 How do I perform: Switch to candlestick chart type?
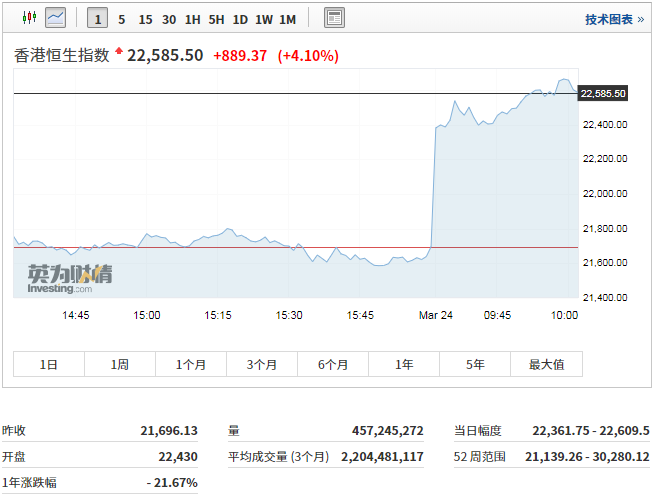pyautogui.click(x=28, y=18)
